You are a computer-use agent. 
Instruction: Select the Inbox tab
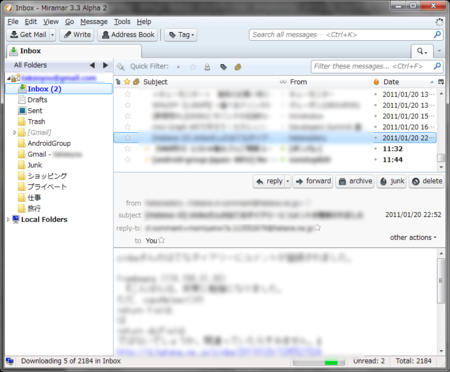pyautogui.click(x=74, y=51)
